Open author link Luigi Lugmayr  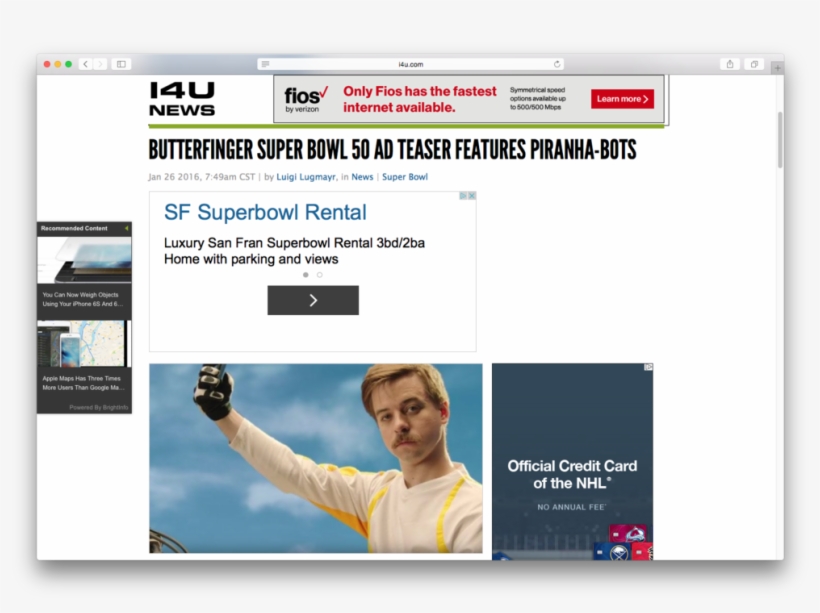coord(306,177)
